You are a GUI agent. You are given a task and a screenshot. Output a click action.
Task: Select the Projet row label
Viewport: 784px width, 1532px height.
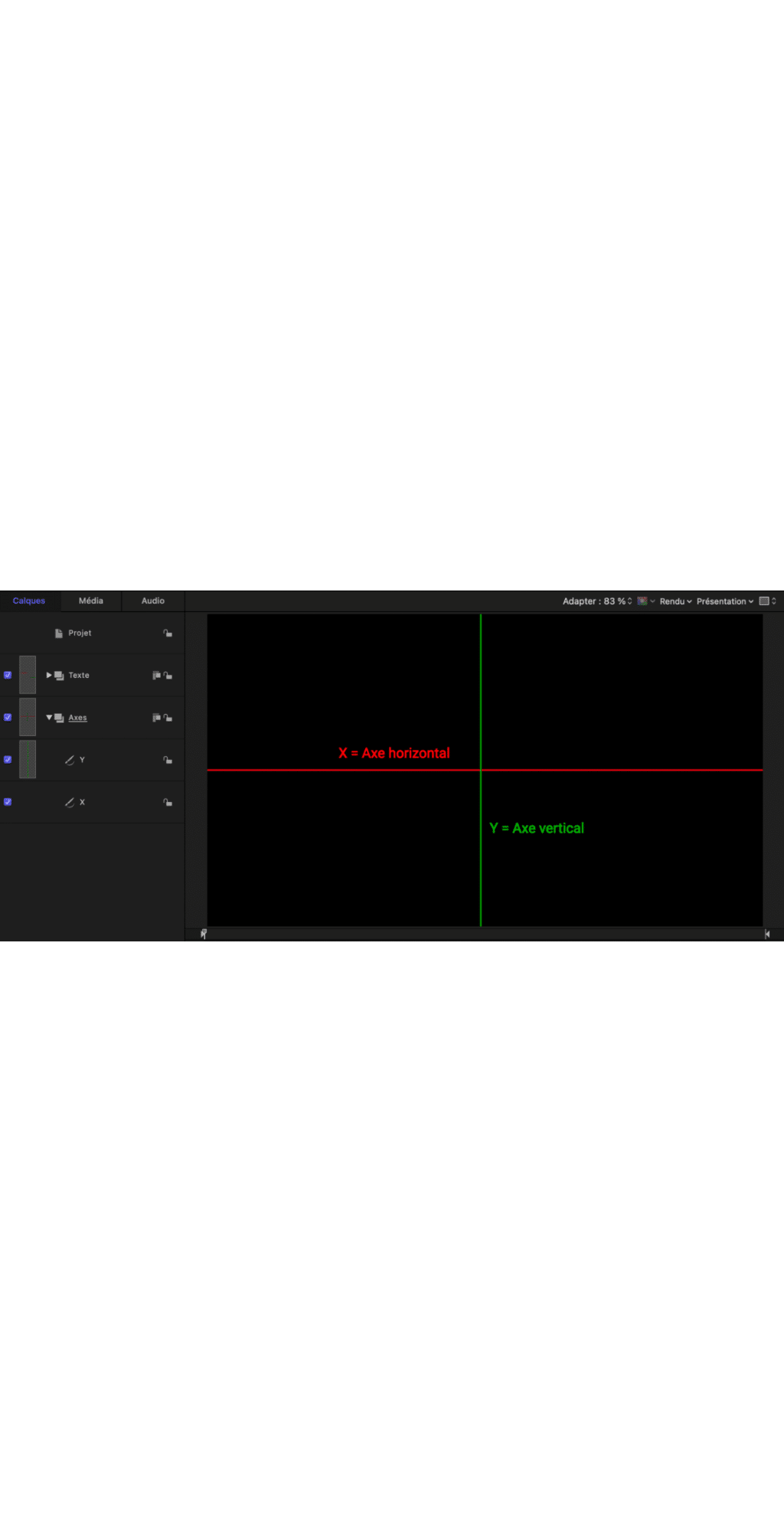click(80, 633)
